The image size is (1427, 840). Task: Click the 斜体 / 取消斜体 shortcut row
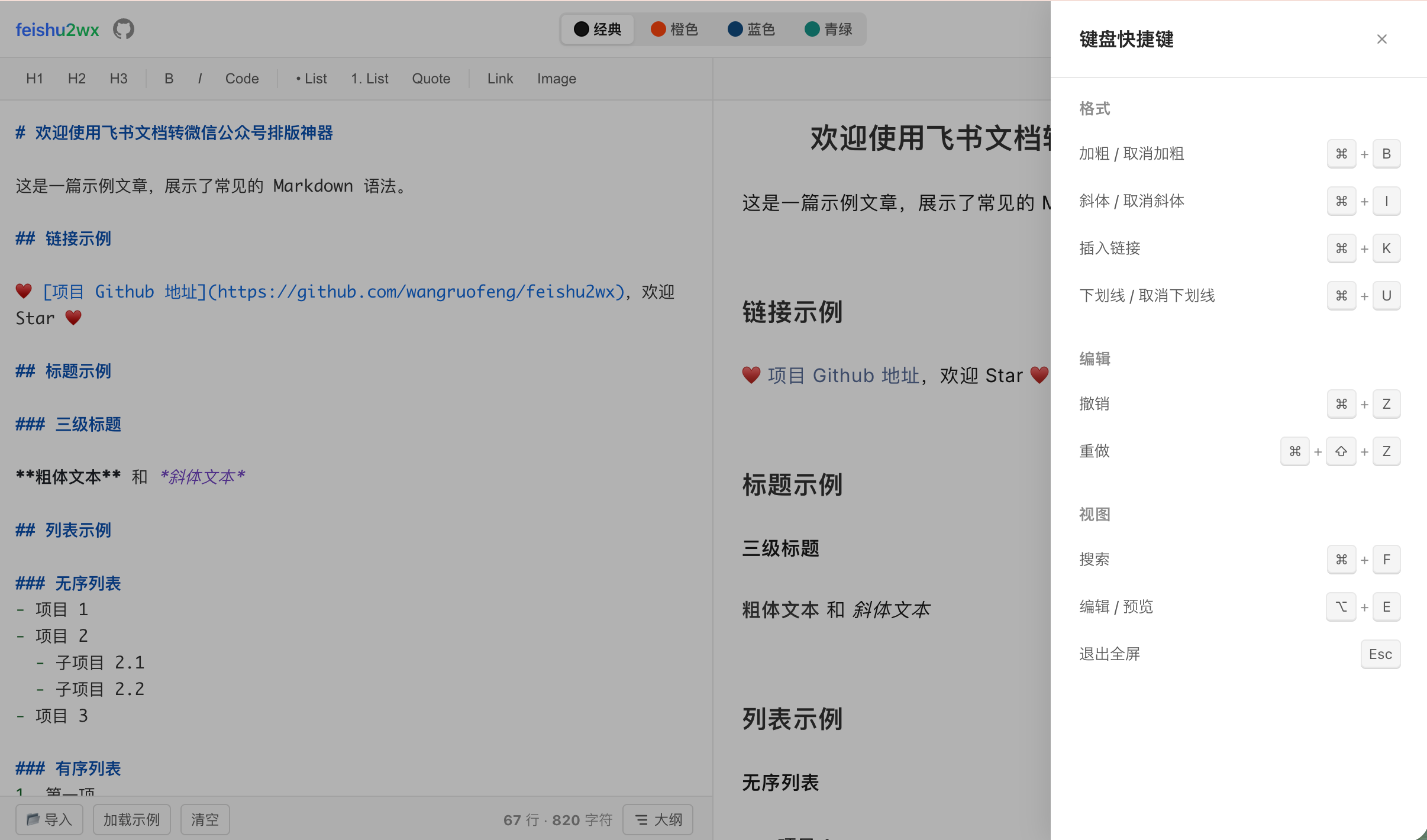[x=1239, y=201]
